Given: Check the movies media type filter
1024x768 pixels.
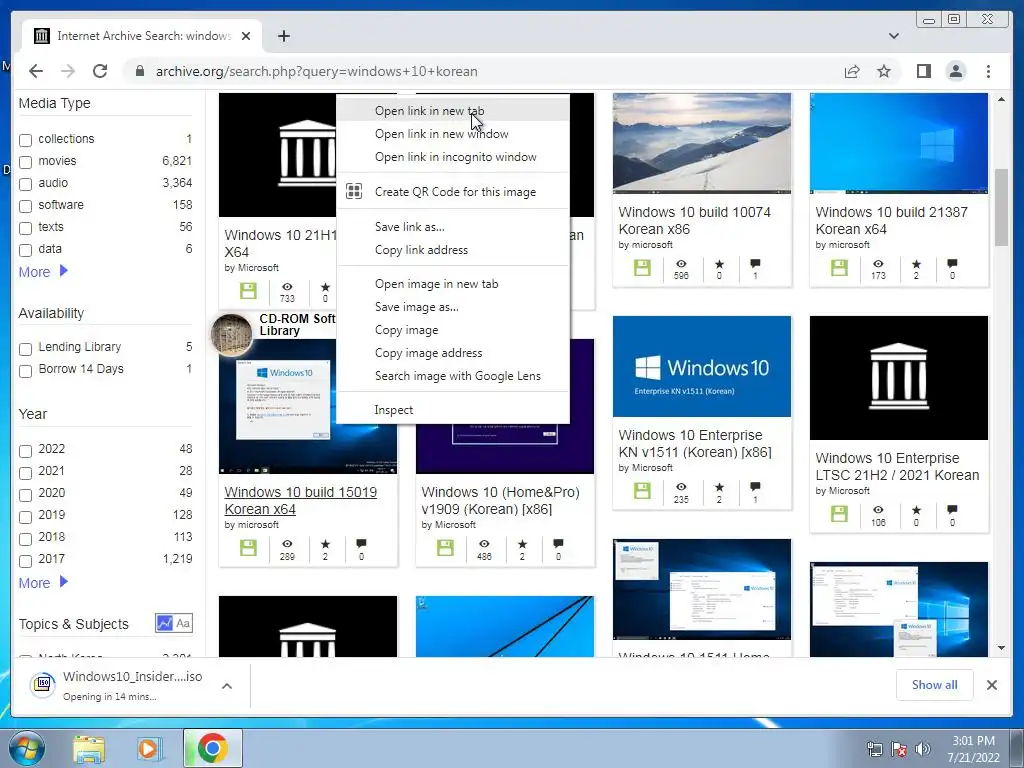Looking at the screenshot, I should [25, 162].
